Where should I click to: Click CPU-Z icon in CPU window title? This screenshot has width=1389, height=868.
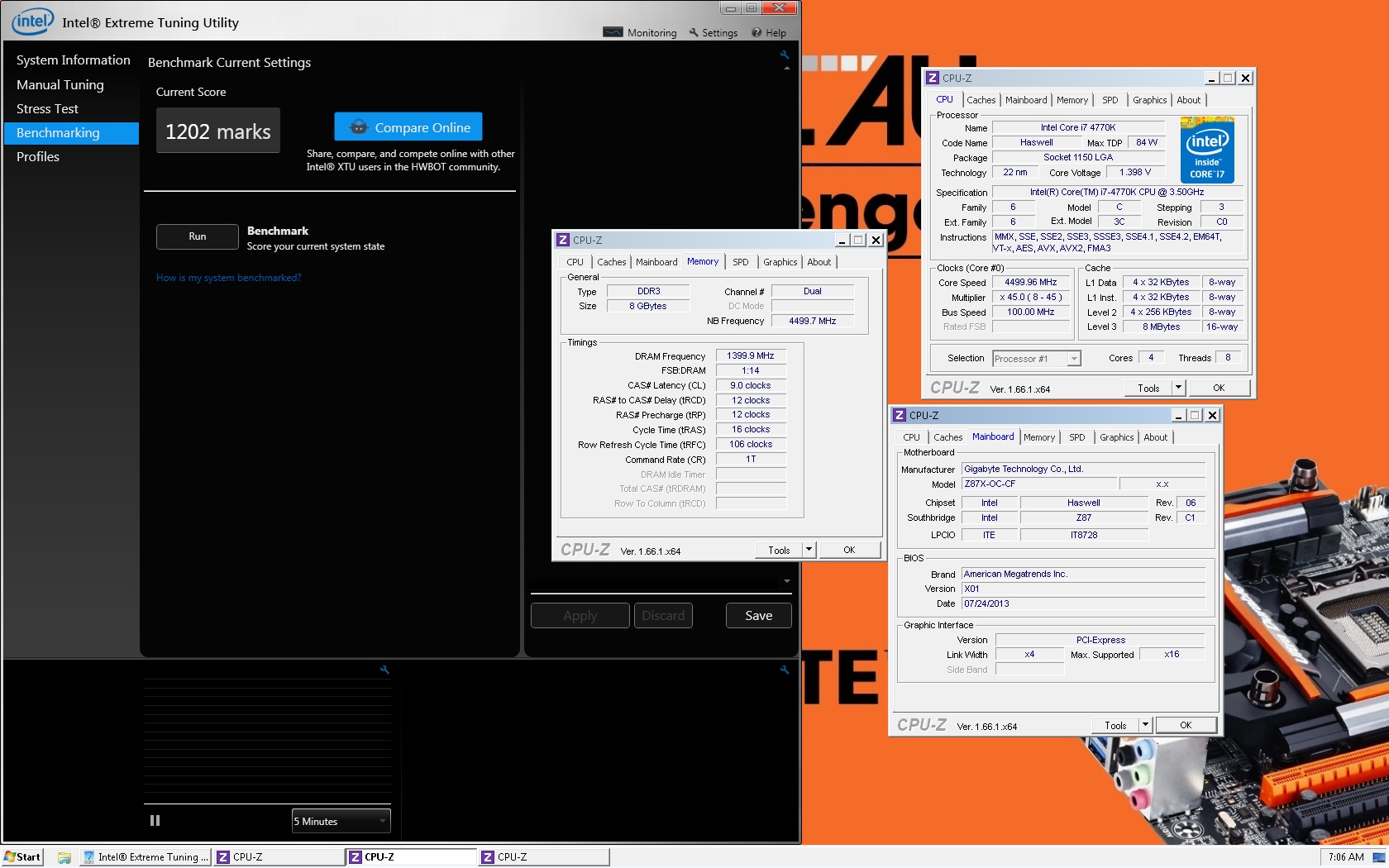point(933,78)
